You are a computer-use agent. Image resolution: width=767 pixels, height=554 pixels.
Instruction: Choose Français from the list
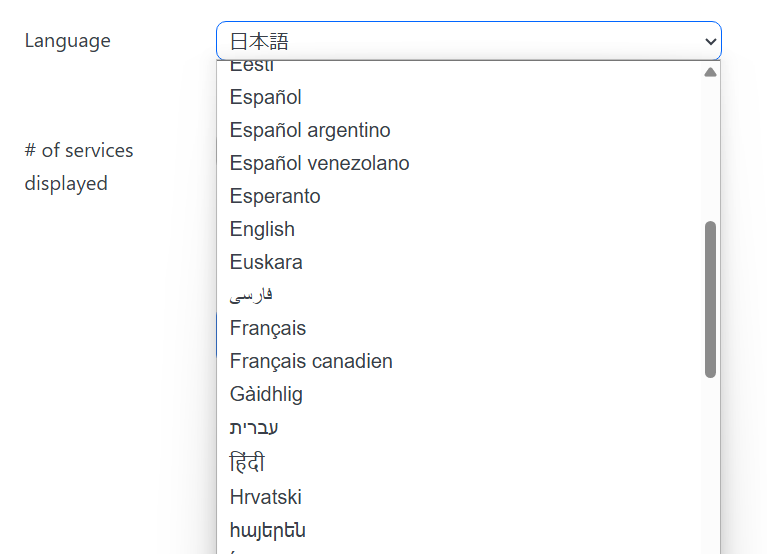tap(268, 328)
